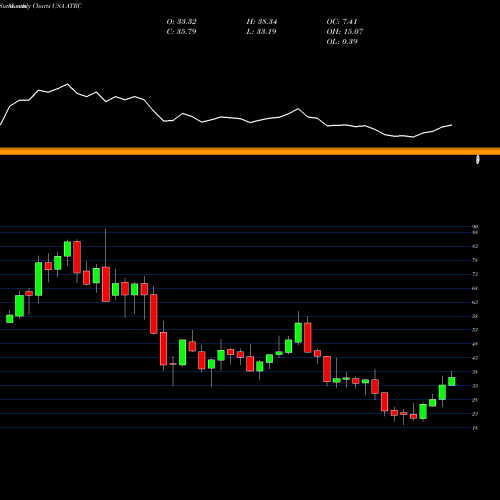This screenshot has height=500, width=500.
Task: Click the 33 price axis label
Action: click(475, 386)
